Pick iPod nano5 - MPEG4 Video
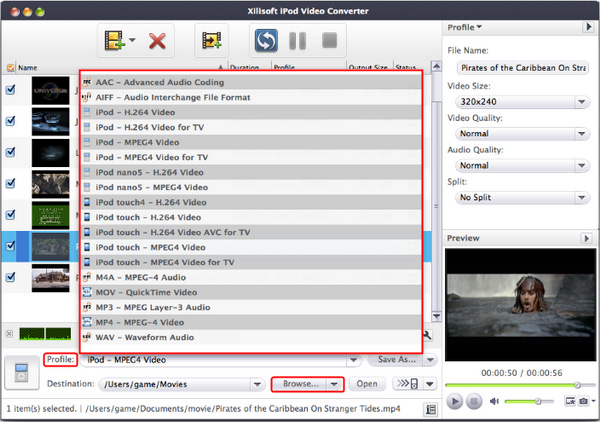This screenshot has height=422, width=600. [251, 187]
